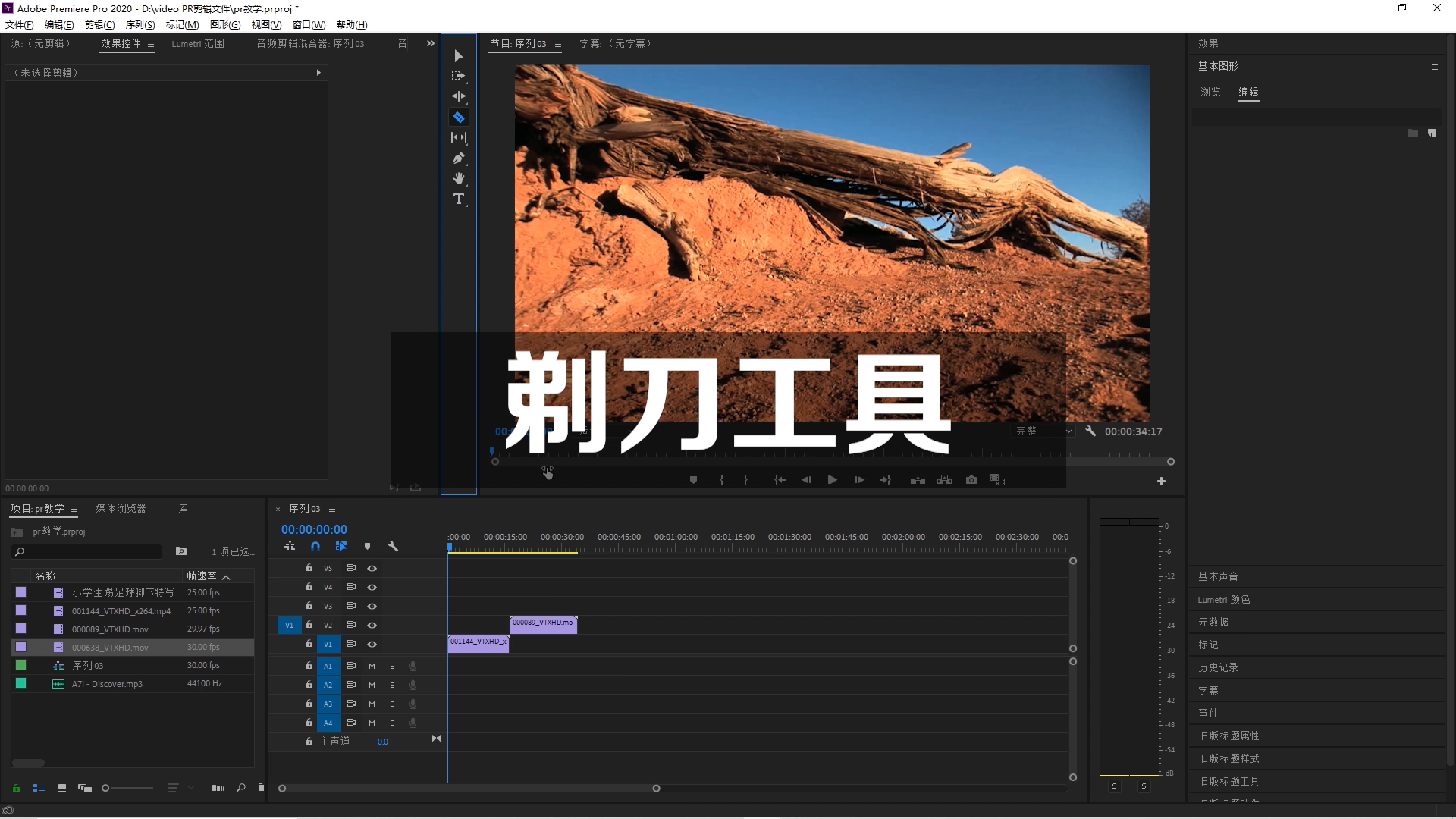Click the trash delete icon in project panel

pos(261,788)
